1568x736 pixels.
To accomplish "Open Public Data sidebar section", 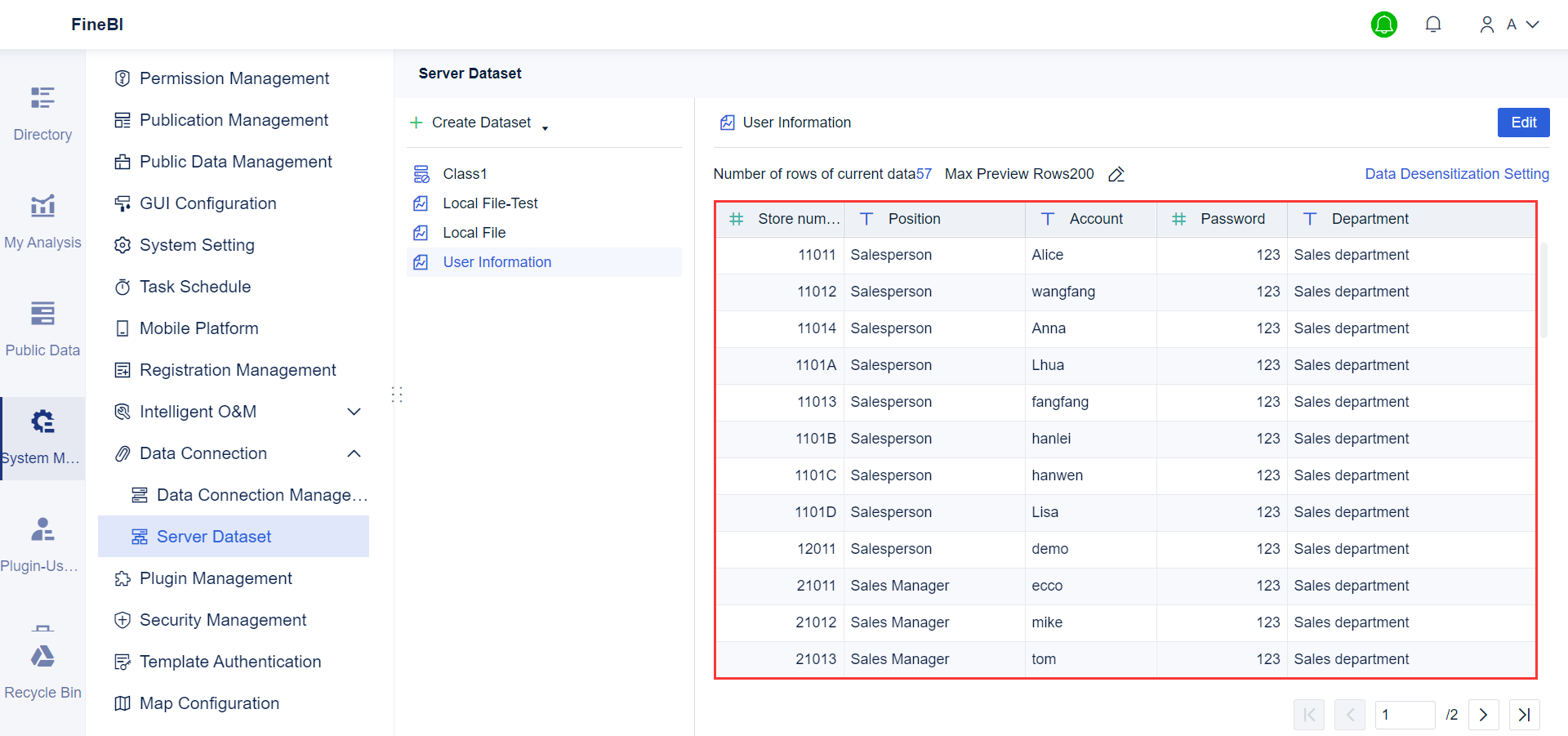I will (x=42, y=328).
